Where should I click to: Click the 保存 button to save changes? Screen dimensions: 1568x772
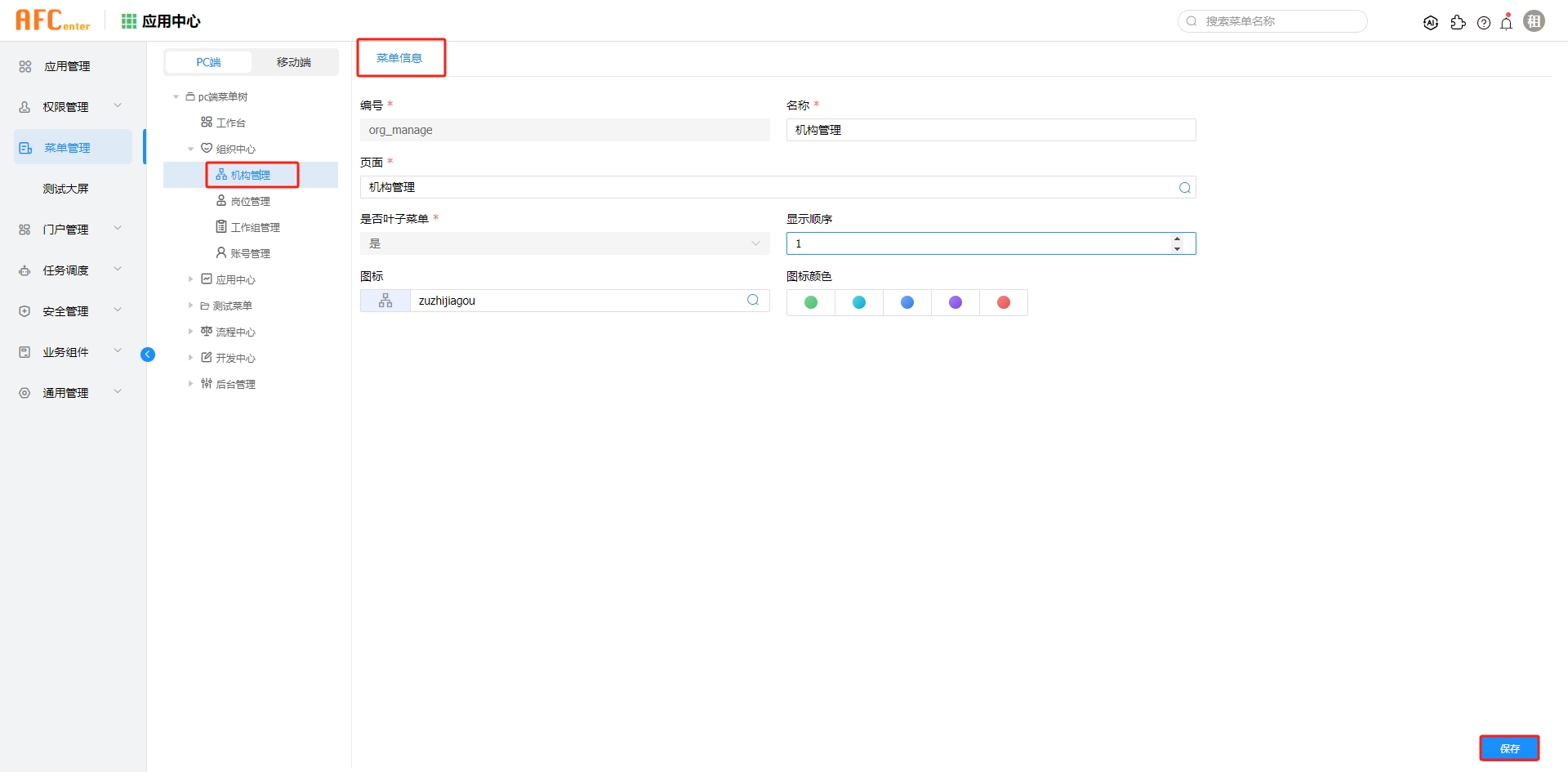[x=1509, y=747]
